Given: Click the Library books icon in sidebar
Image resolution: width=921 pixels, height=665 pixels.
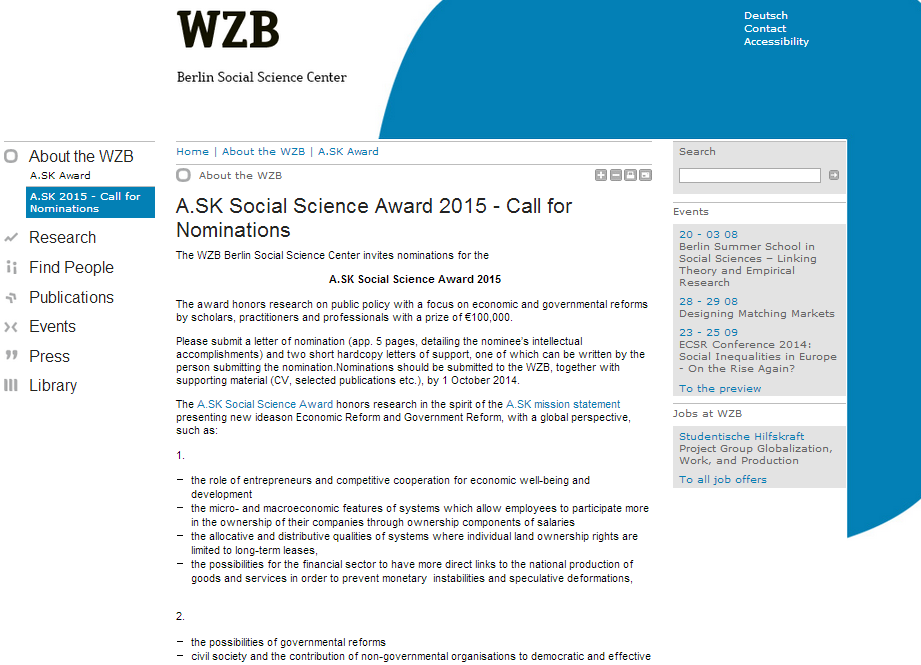Looking at the screenshot, I should (x=11, y=386).
